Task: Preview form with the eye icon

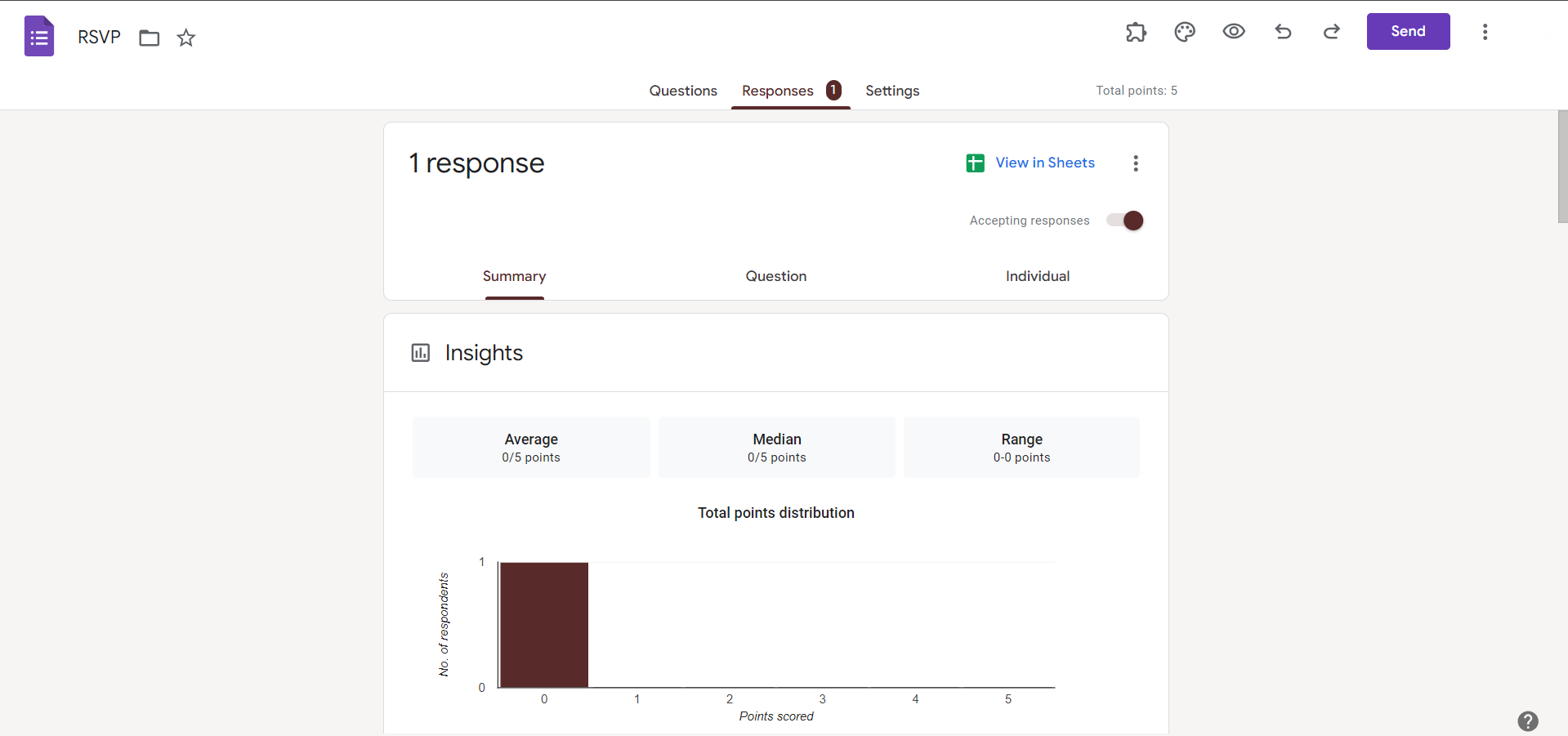Action: 1234,32
